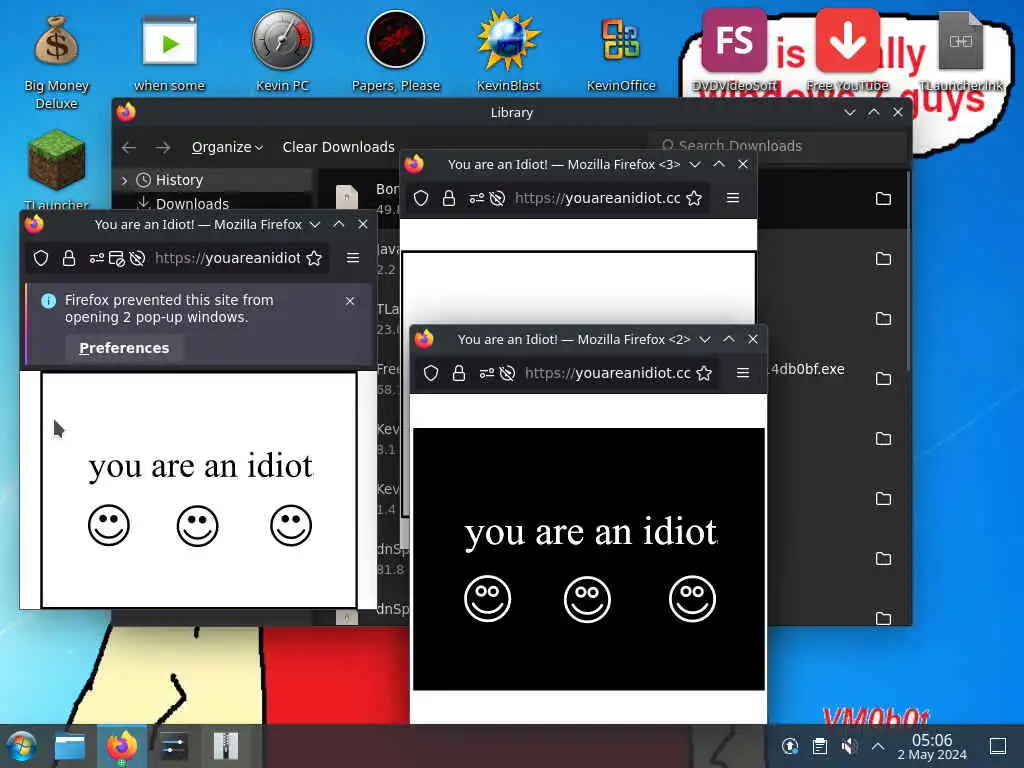The image size is (1024, 768).
Task: Open TLauncher Minecraft block desktop icon
Action: pyautogui.click(x=56, y=168)
